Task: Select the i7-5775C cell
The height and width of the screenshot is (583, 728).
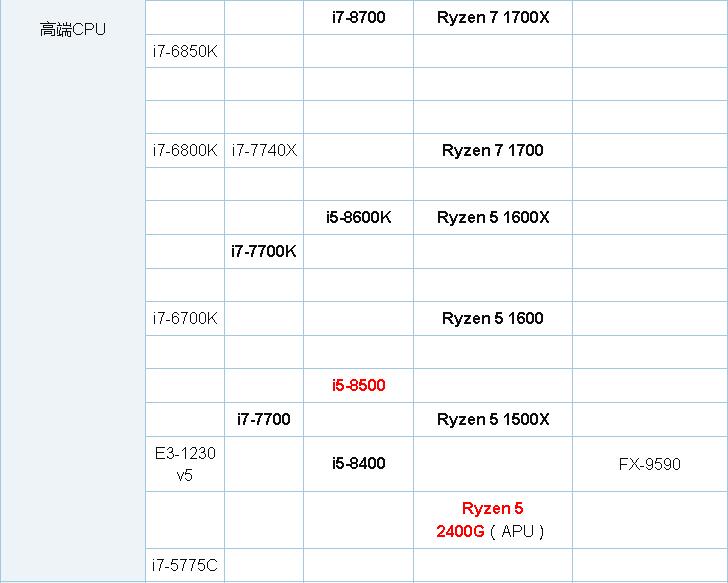Action: click(184, 566)
